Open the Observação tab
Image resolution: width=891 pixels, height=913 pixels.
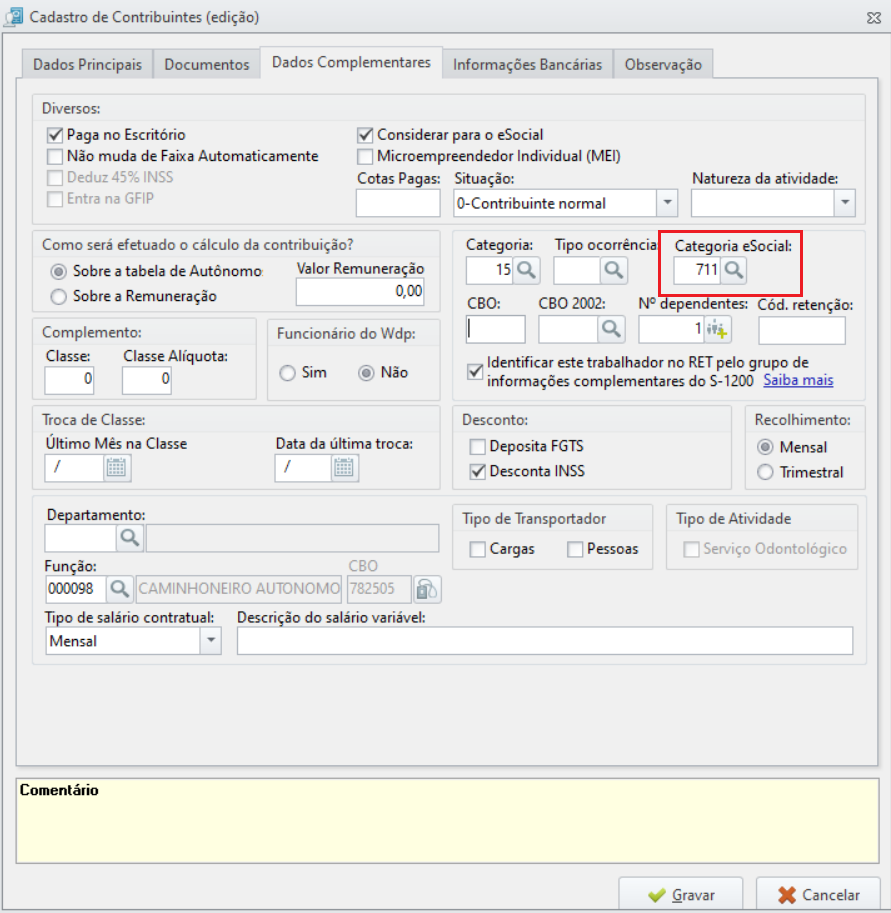663,64
